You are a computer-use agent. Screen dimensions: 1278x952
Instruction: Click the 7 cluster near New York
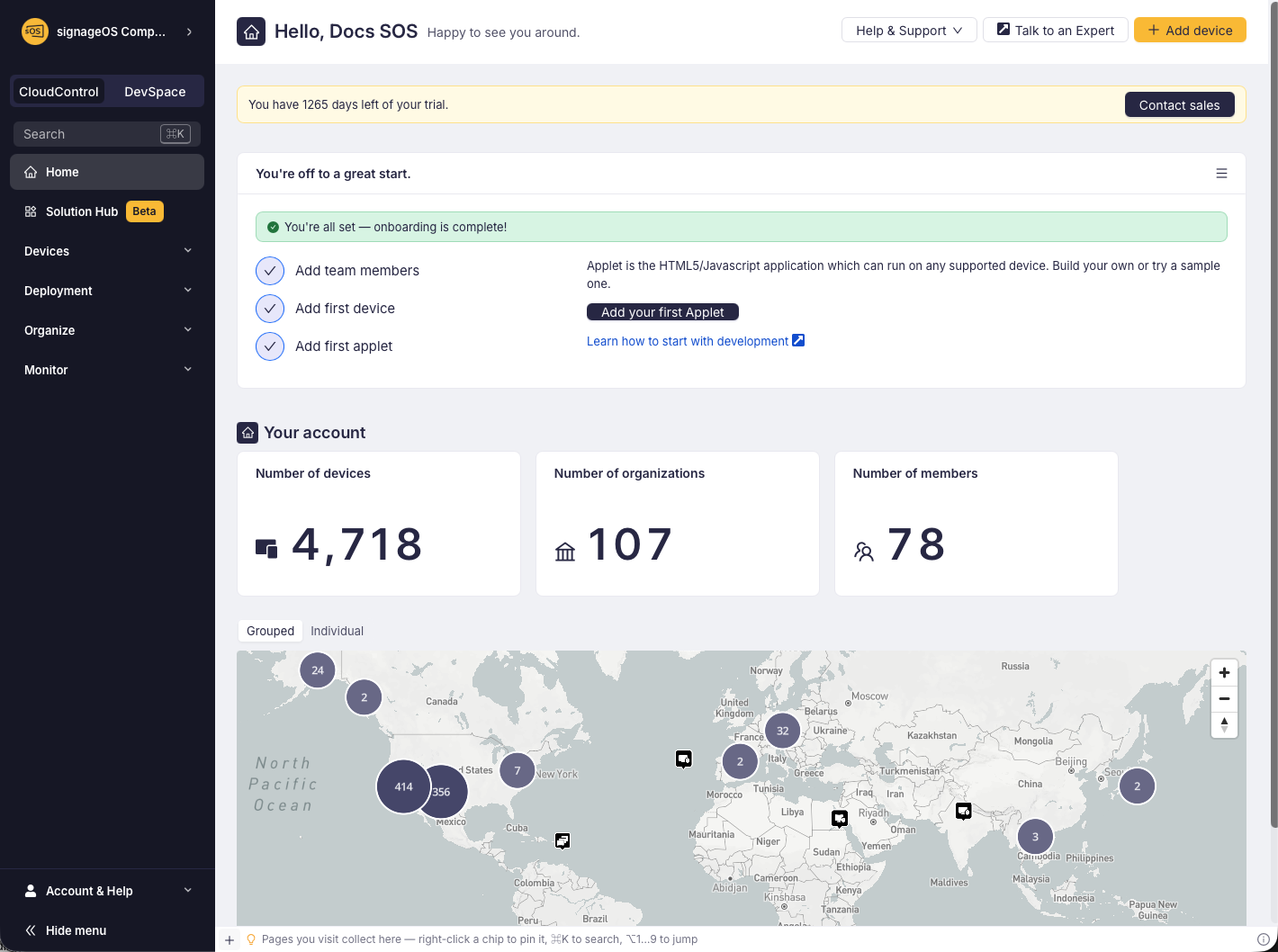click(517, 770)
